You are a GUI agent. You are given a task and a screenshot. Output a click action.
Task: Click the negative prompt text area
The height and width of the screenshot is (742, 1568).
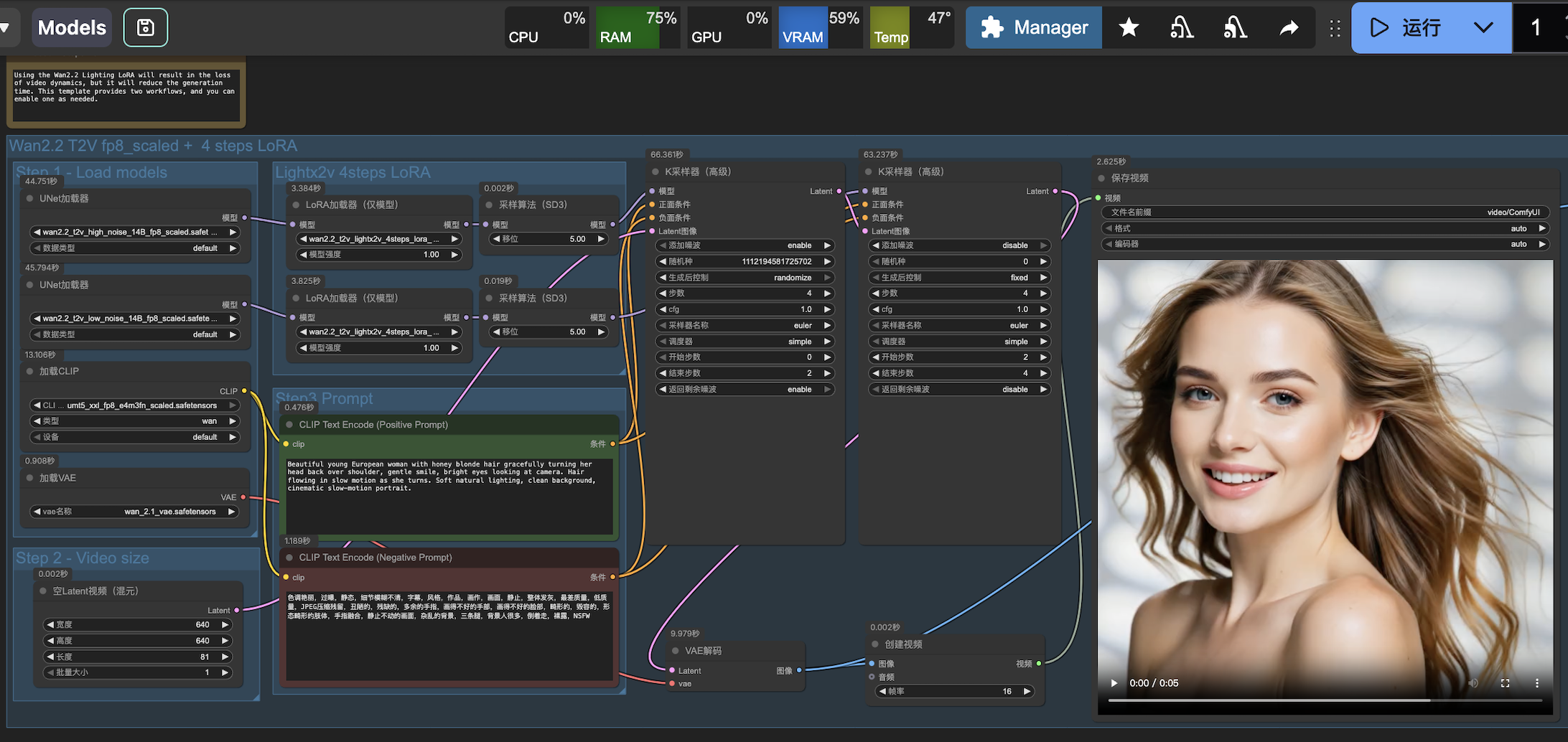449,636
